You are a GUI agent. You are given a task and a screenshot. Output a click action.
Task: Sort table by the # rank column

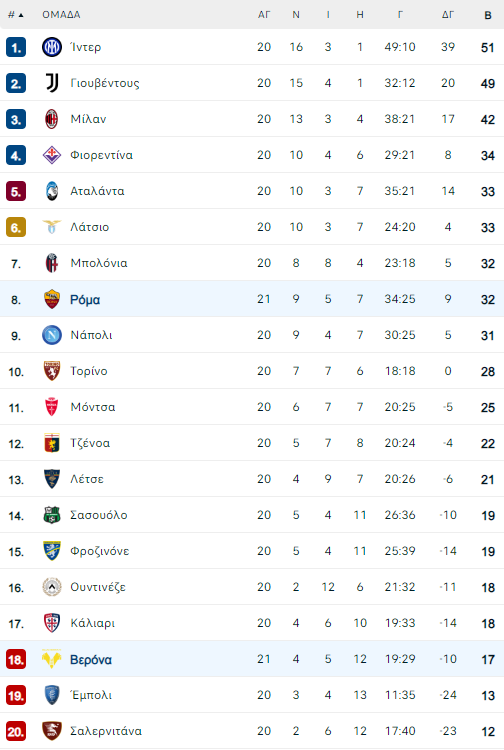15,15
